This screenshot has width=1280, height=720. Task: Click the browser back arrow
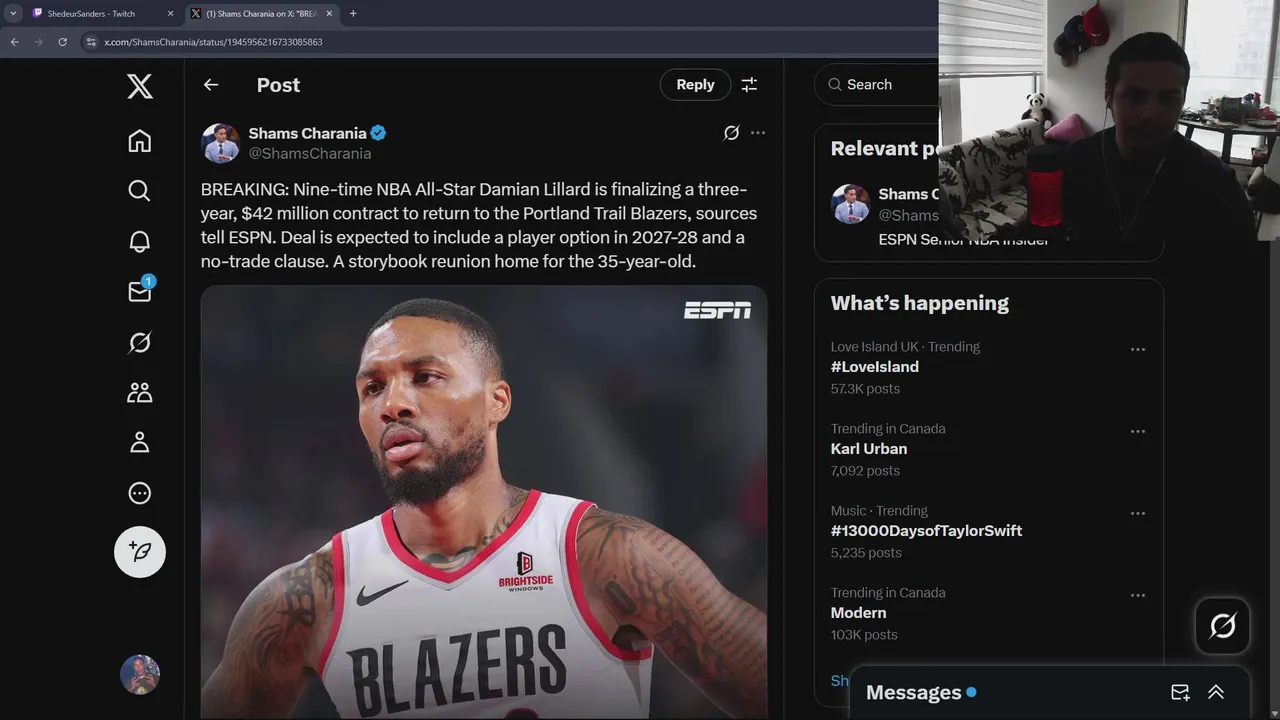(x=15, y=42)
